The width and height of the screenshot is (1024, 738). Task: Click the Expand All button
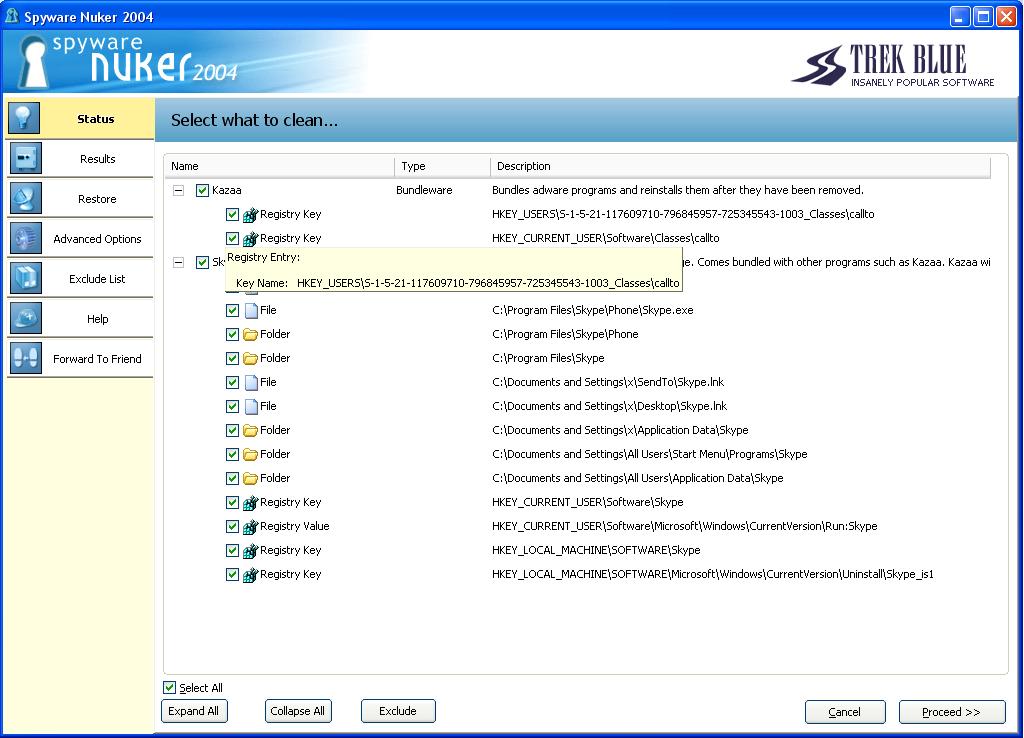coord(194,711)
